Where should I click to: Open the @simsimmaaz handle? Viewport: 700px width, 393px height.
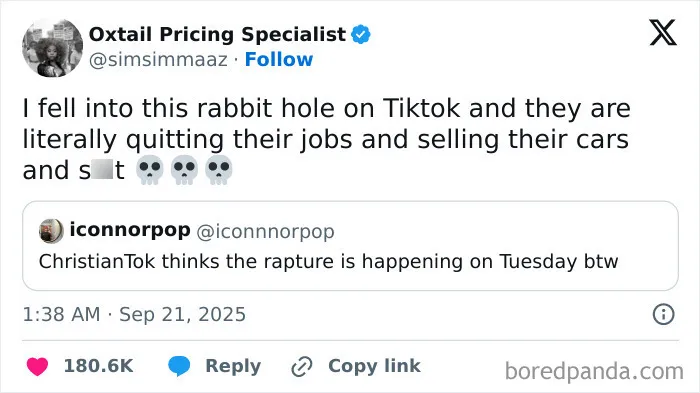pos(158,60)
